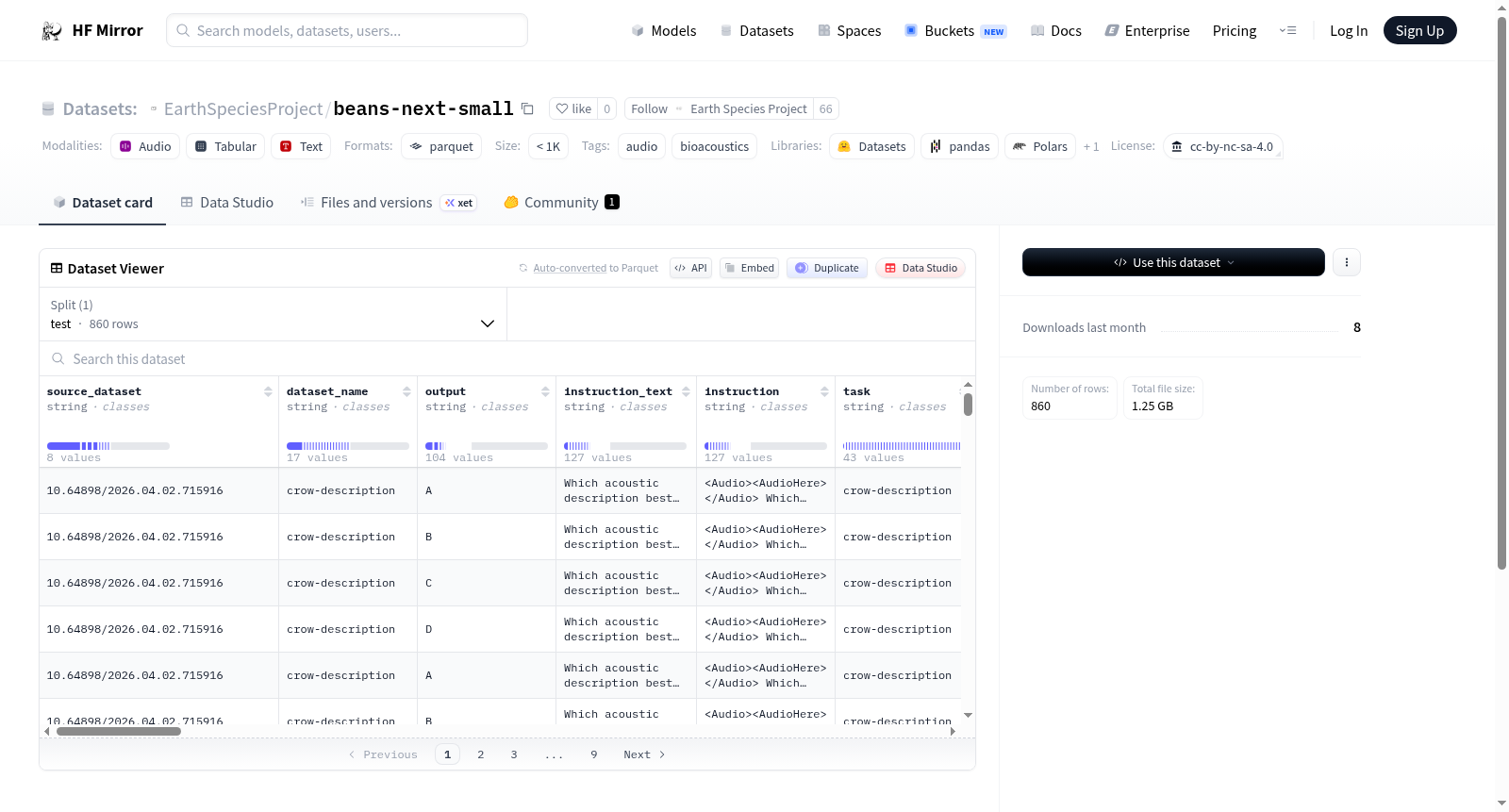Open the cc-by-nc-sa-4.0 license tag
Viewport: 1509px width, 812px height.
click(x=1222, y=146)
